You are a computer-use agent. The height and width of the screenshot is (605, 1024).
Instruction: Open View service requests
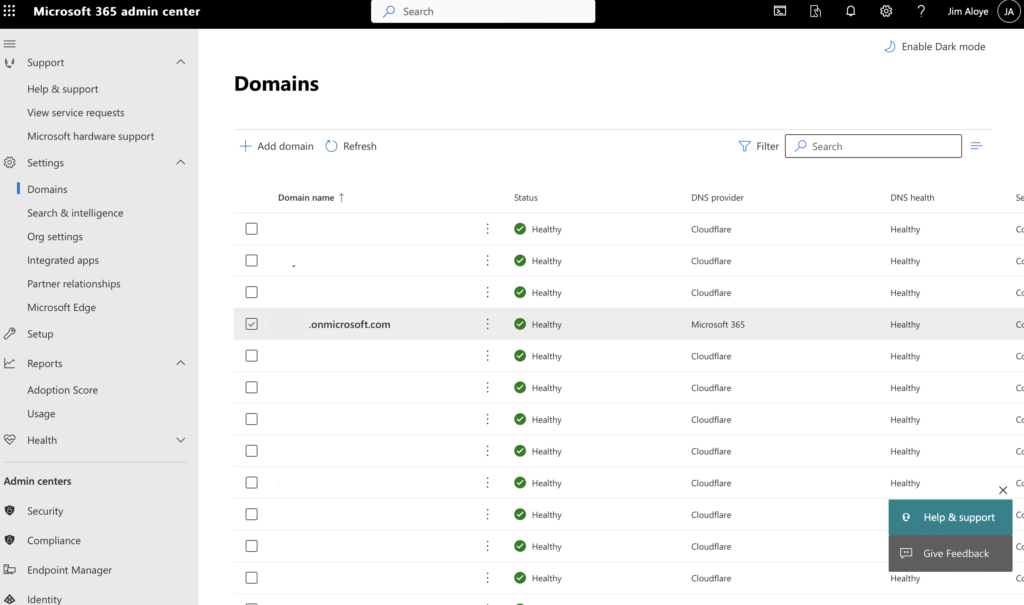pyautogui.click(x=76, y=112)
